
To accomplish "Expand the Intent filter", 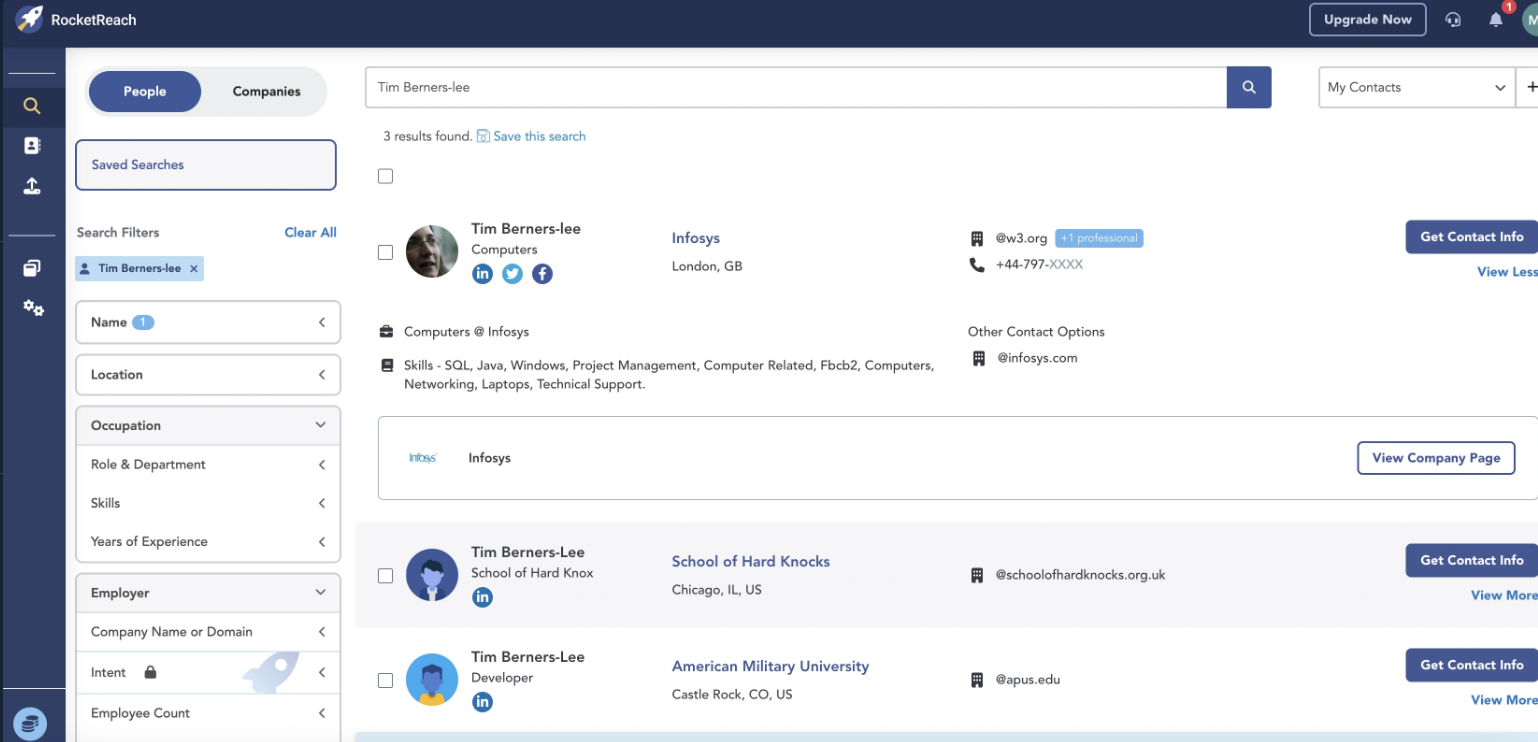I will pyautogui.click(x=208, y=672).
